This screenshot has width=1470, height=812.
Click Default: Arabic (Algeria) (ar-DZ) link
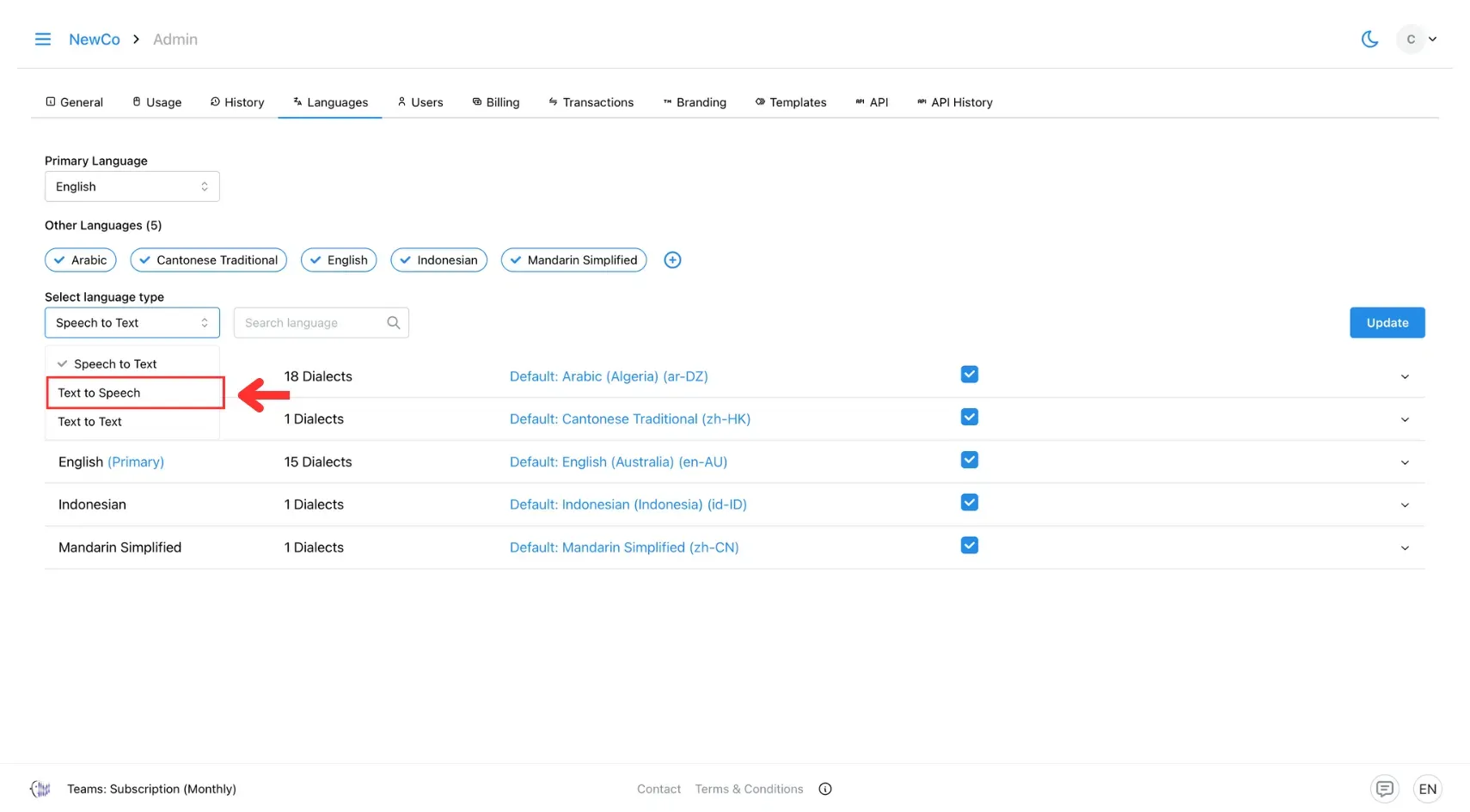(609, 376)
